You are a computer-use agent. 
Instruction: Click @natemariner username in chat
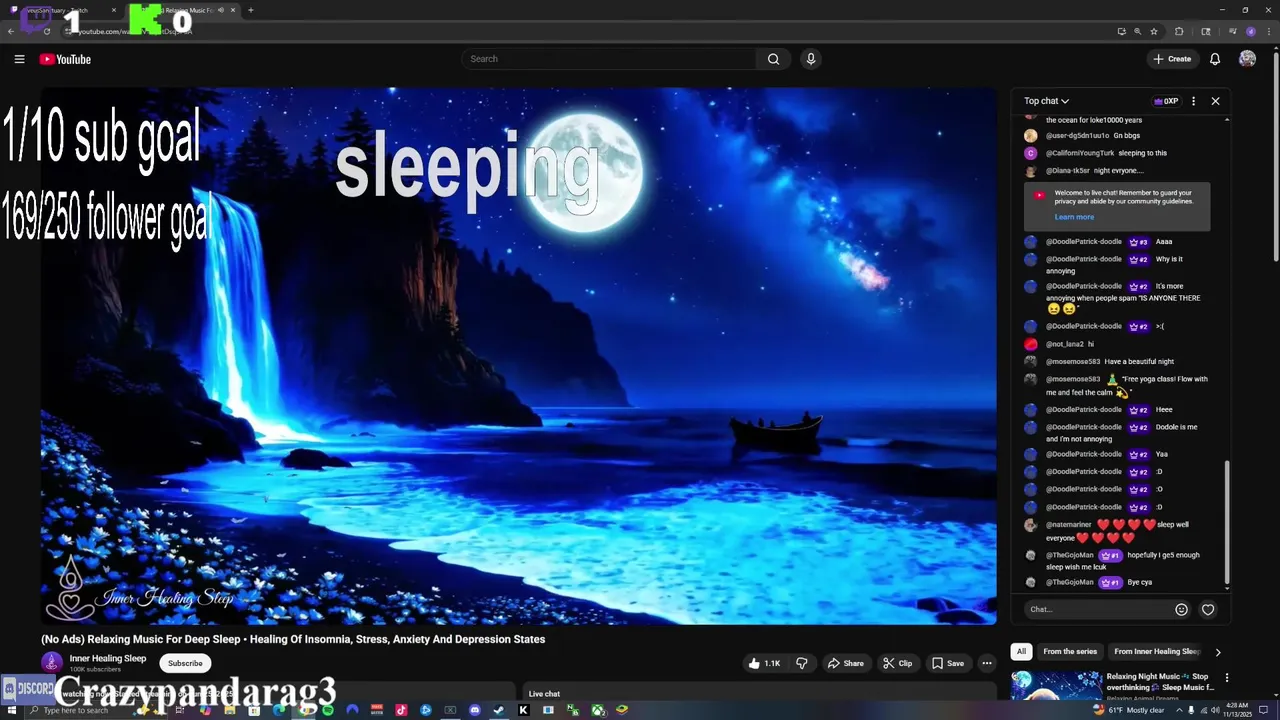1069,525
